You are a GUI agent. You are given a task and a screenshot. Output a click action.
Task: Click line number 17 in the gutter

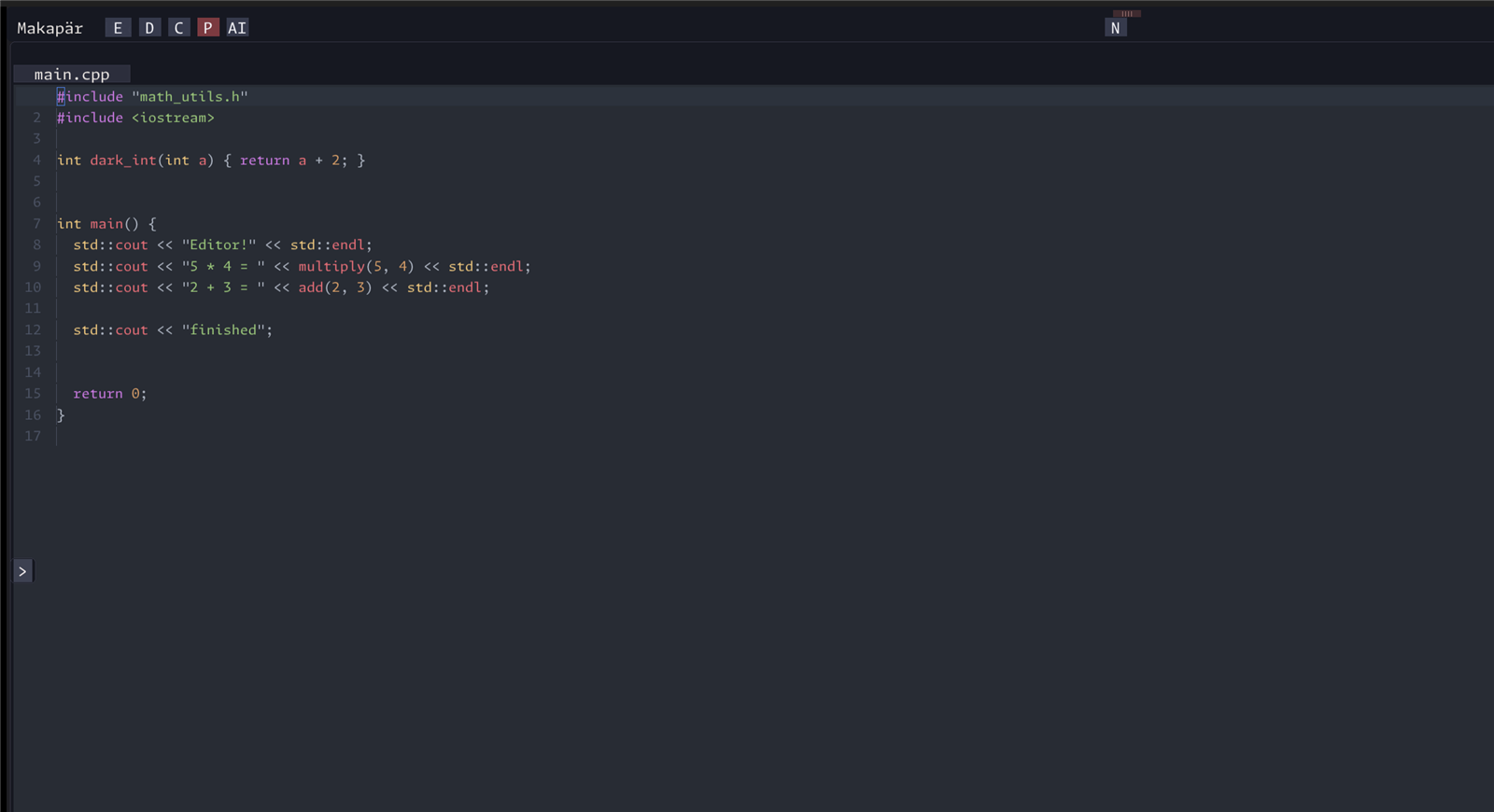point(34,436)
